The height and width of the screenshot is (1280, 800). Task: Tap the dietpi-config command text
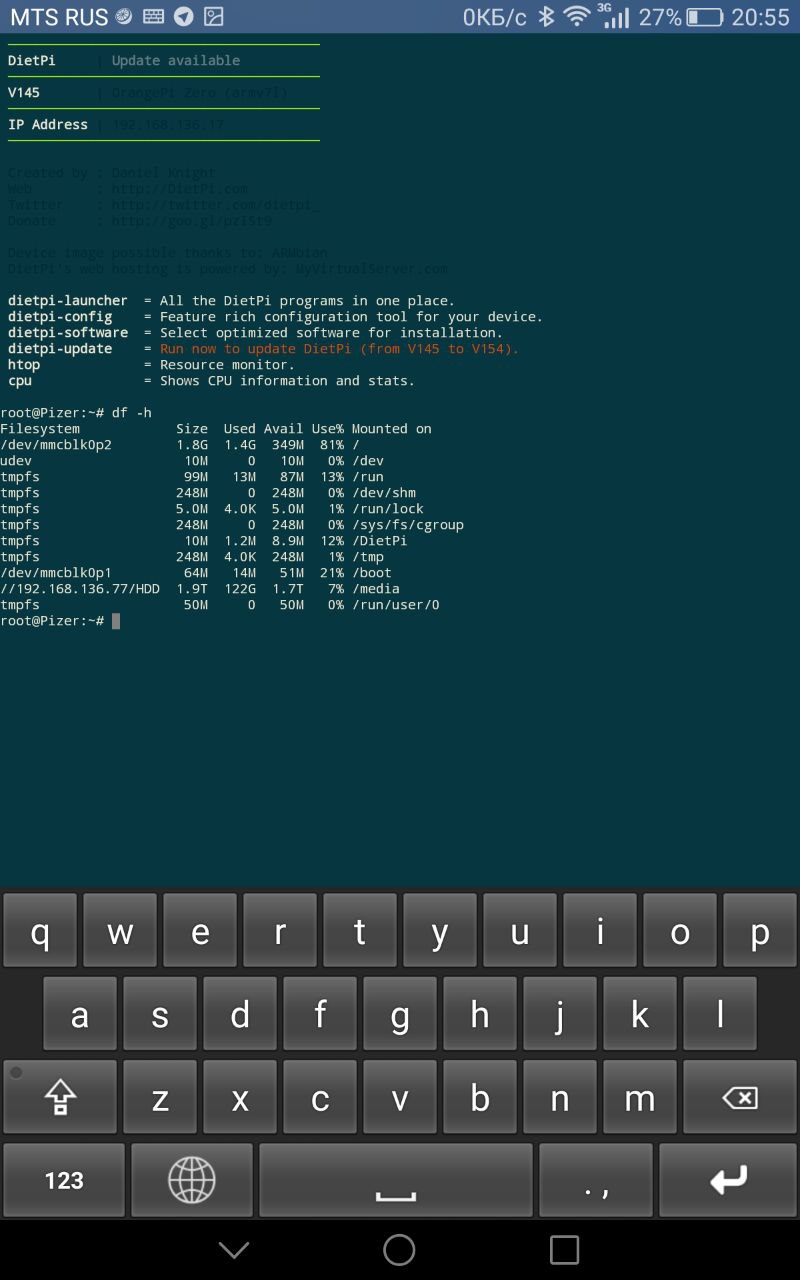(x=60, y=317)
